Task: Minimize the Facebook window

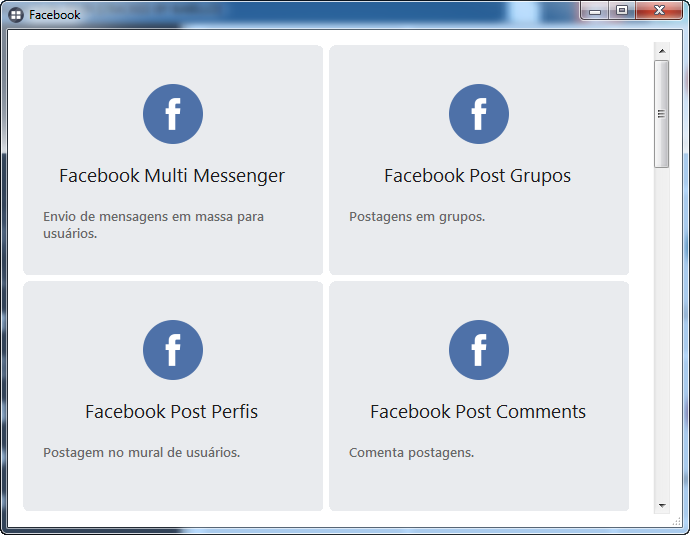Action: point(595,11)
